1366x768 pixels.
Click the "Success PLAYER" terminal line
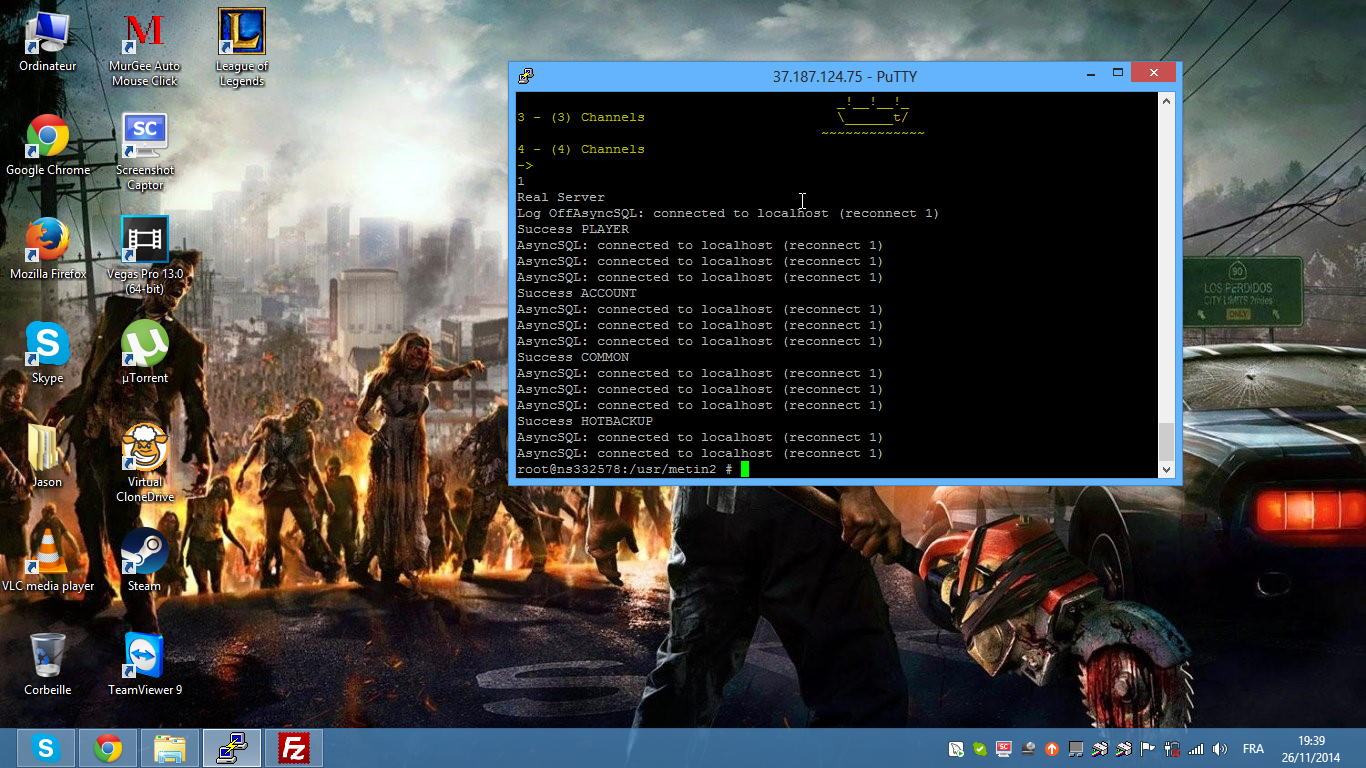click(573, 229)
